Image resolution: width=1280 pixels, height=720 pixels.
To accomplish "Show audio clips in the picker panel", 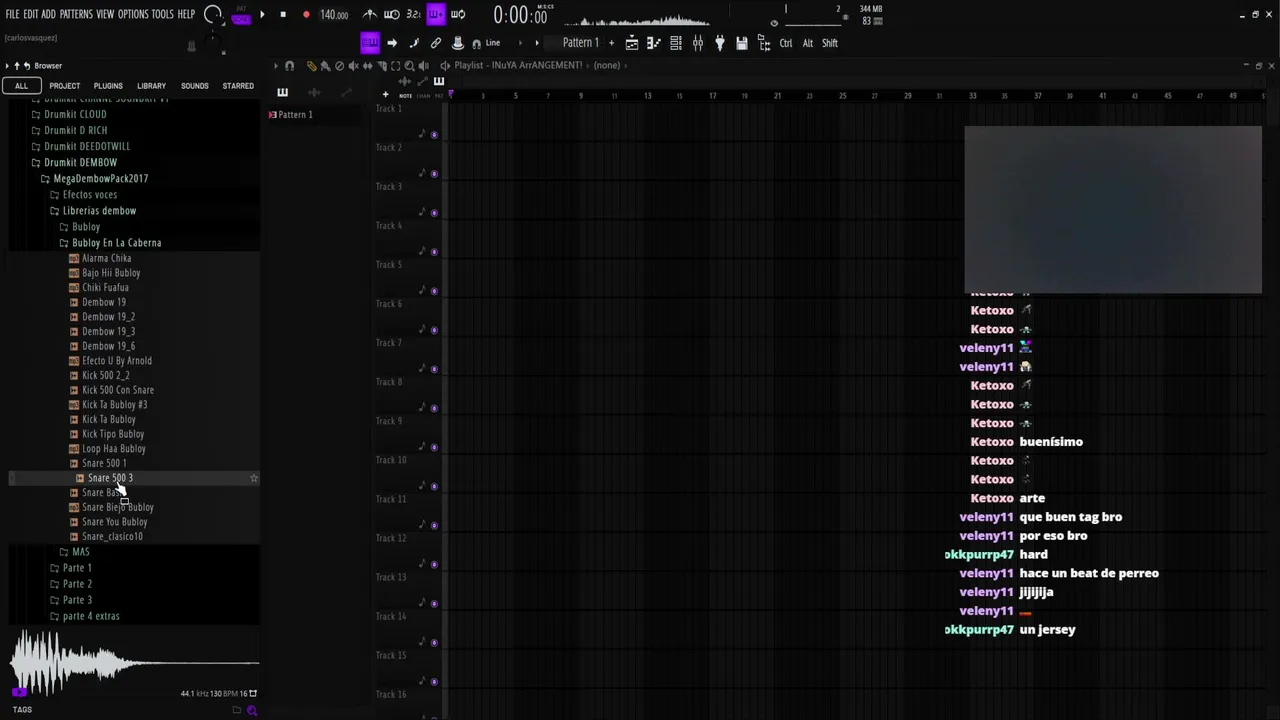I will pyautogui.click(x=314, y=93).
